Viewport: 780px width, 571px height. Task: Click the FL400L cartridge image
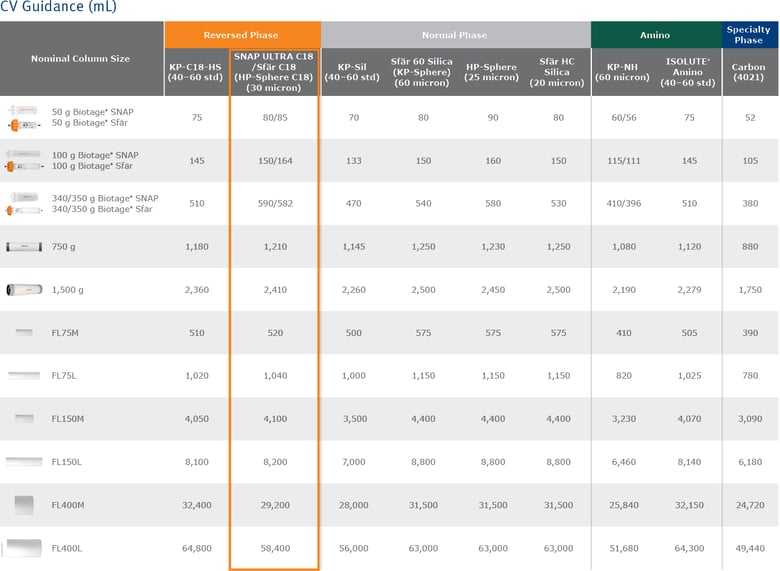point(24,548)
